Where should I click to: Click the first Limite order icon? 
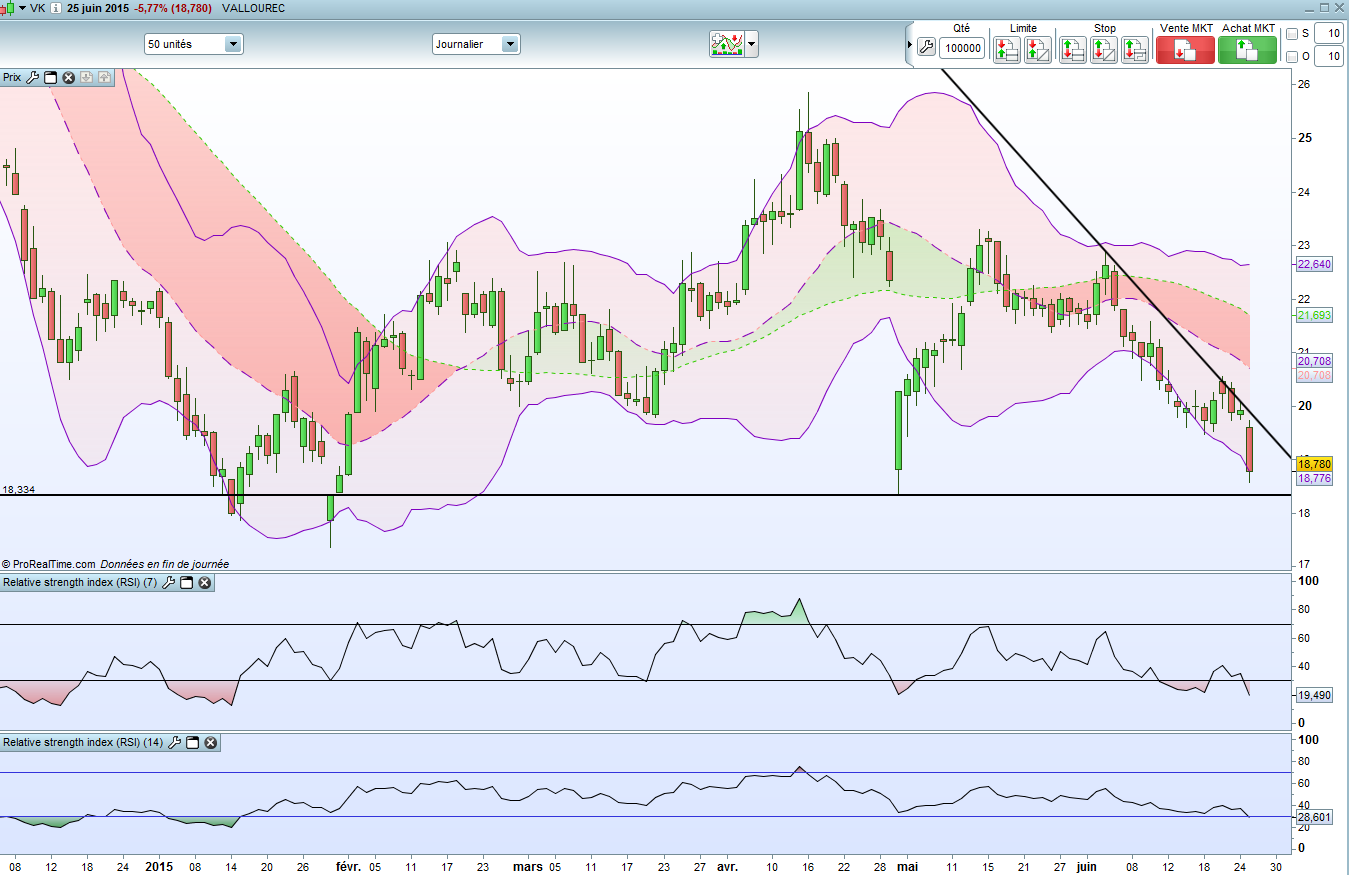point(1007,49)
